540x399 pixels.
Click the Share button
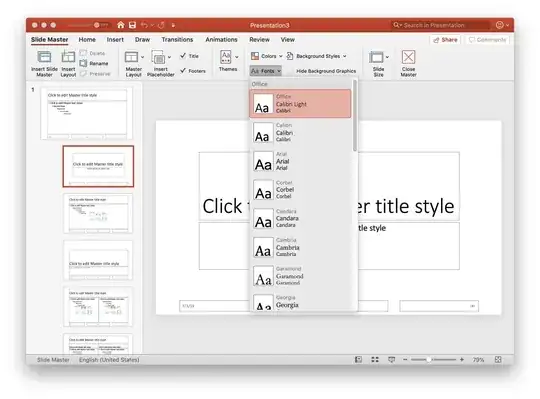tap(445, 40)
